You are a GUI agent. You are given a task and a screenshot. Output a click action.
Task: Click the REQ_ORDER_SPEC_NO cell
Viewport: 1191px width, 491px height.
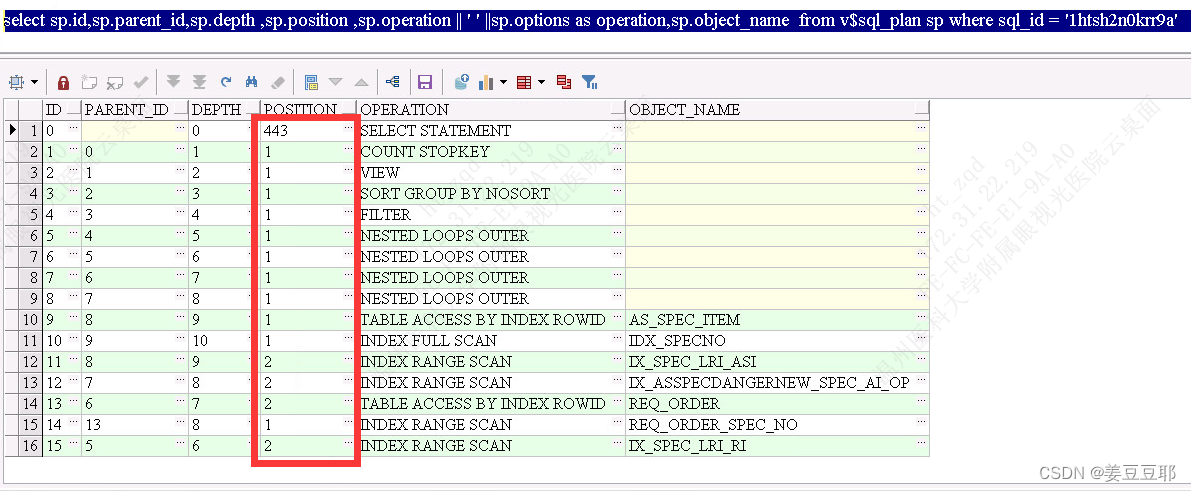[778, 425]
